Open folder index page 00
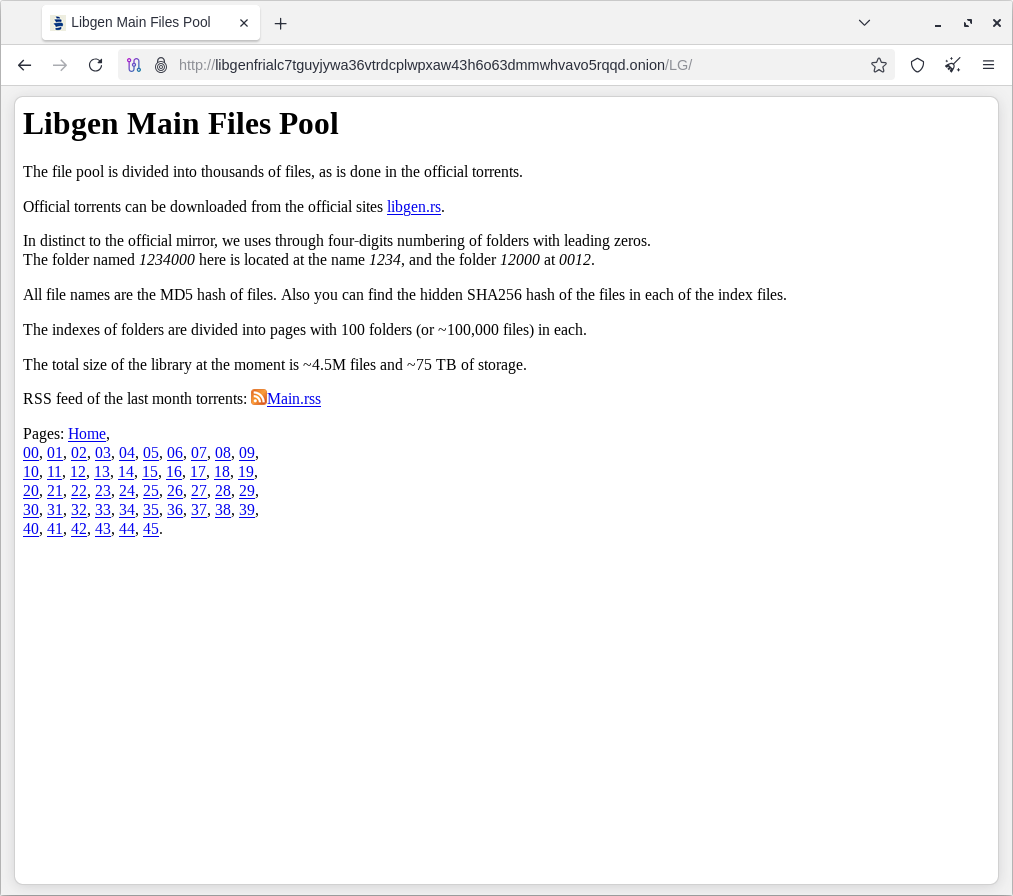 point(31,453)
